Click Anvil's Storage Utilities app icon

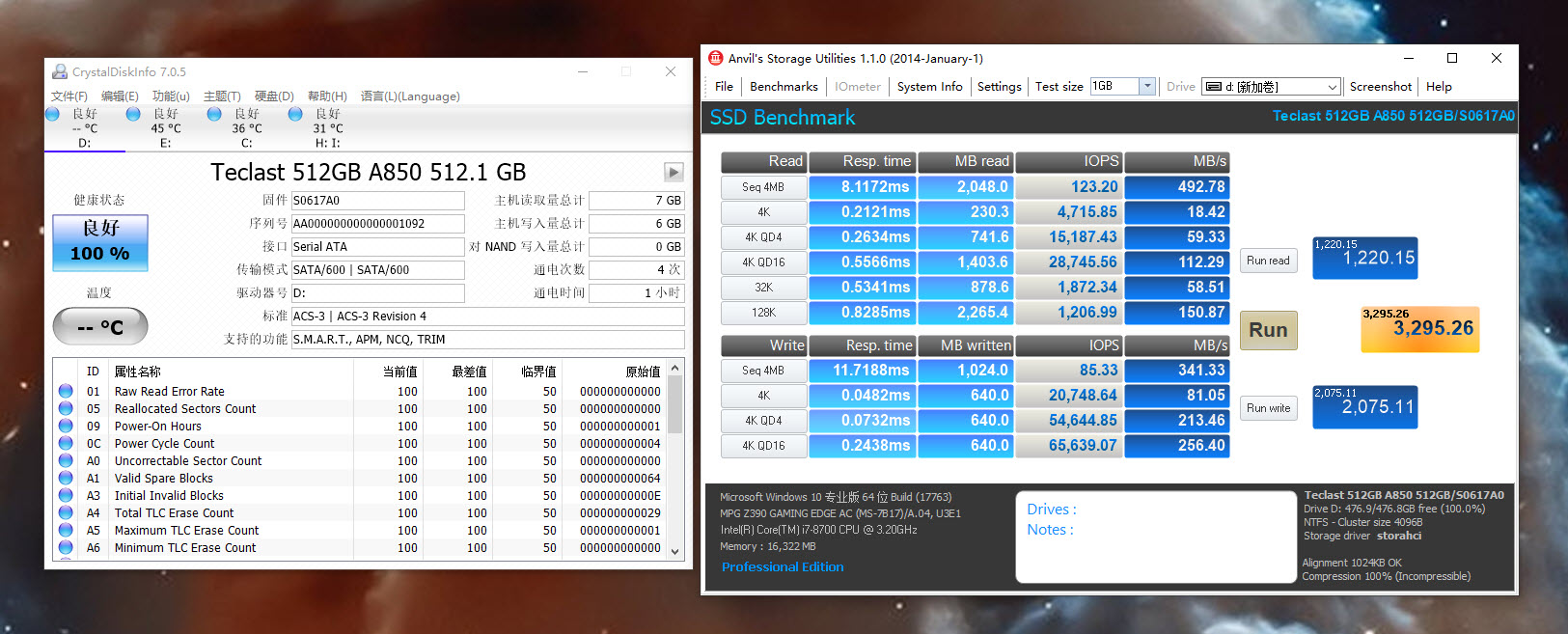716,58
